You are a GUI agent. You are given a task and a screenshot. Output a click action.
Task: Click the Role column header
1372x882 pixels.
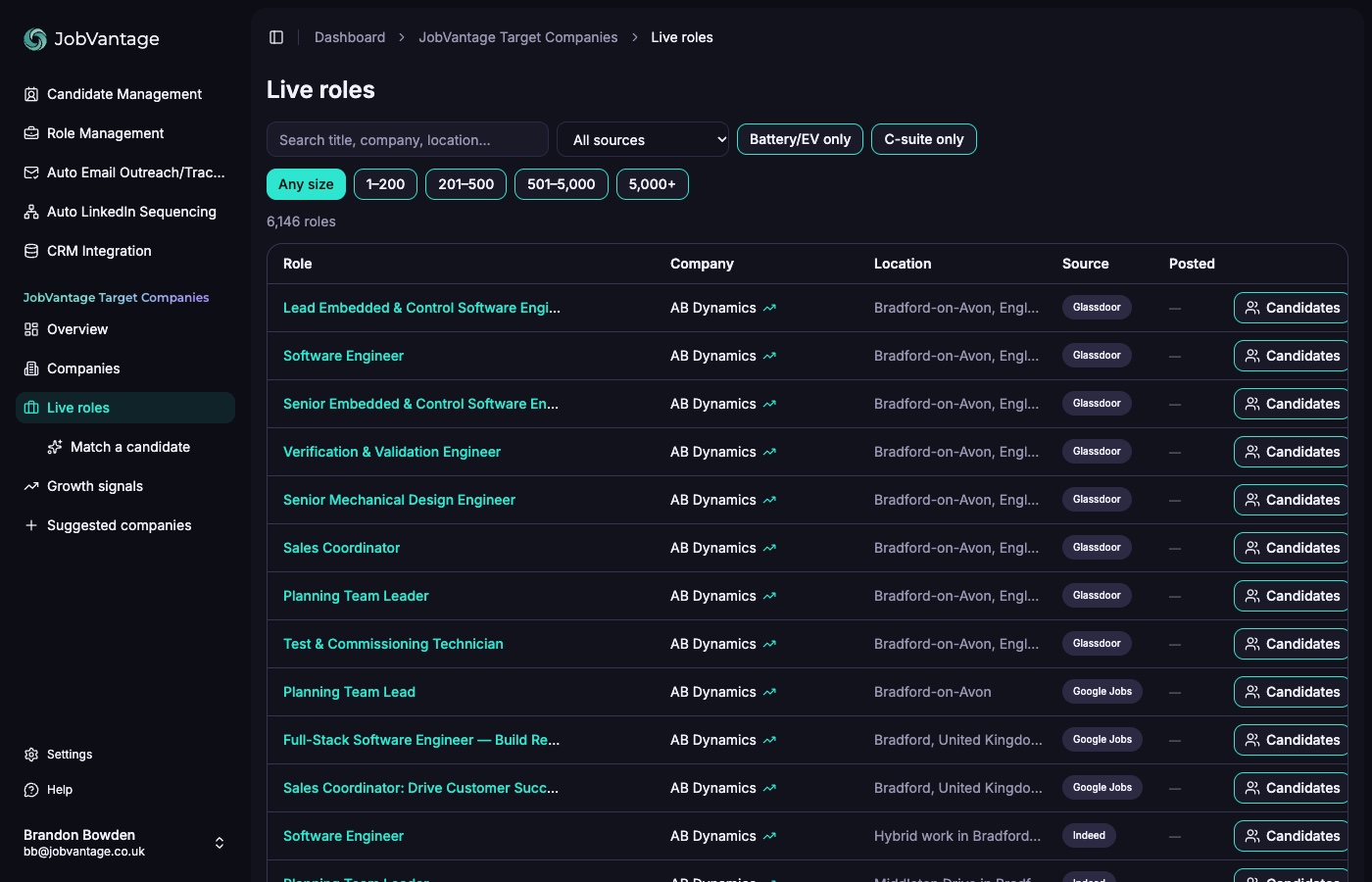298,264
